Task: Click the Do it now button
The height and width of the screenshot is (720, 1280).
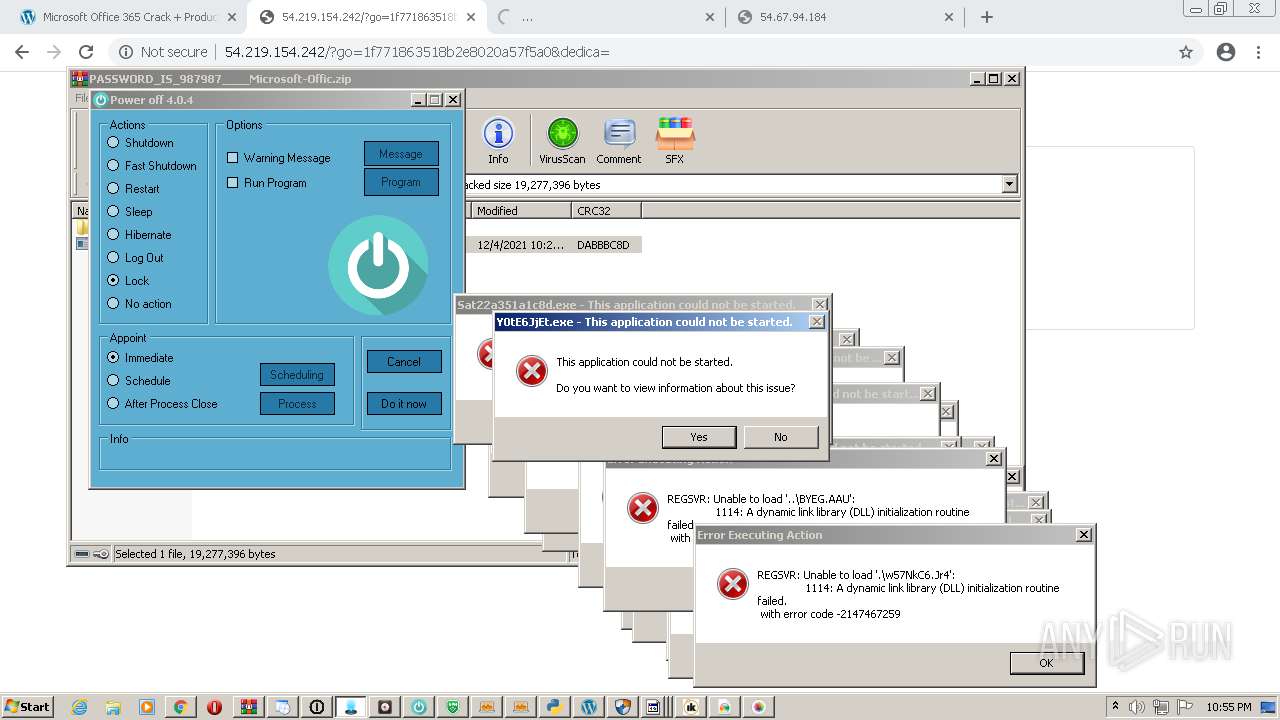Action: tap(404, 404)
